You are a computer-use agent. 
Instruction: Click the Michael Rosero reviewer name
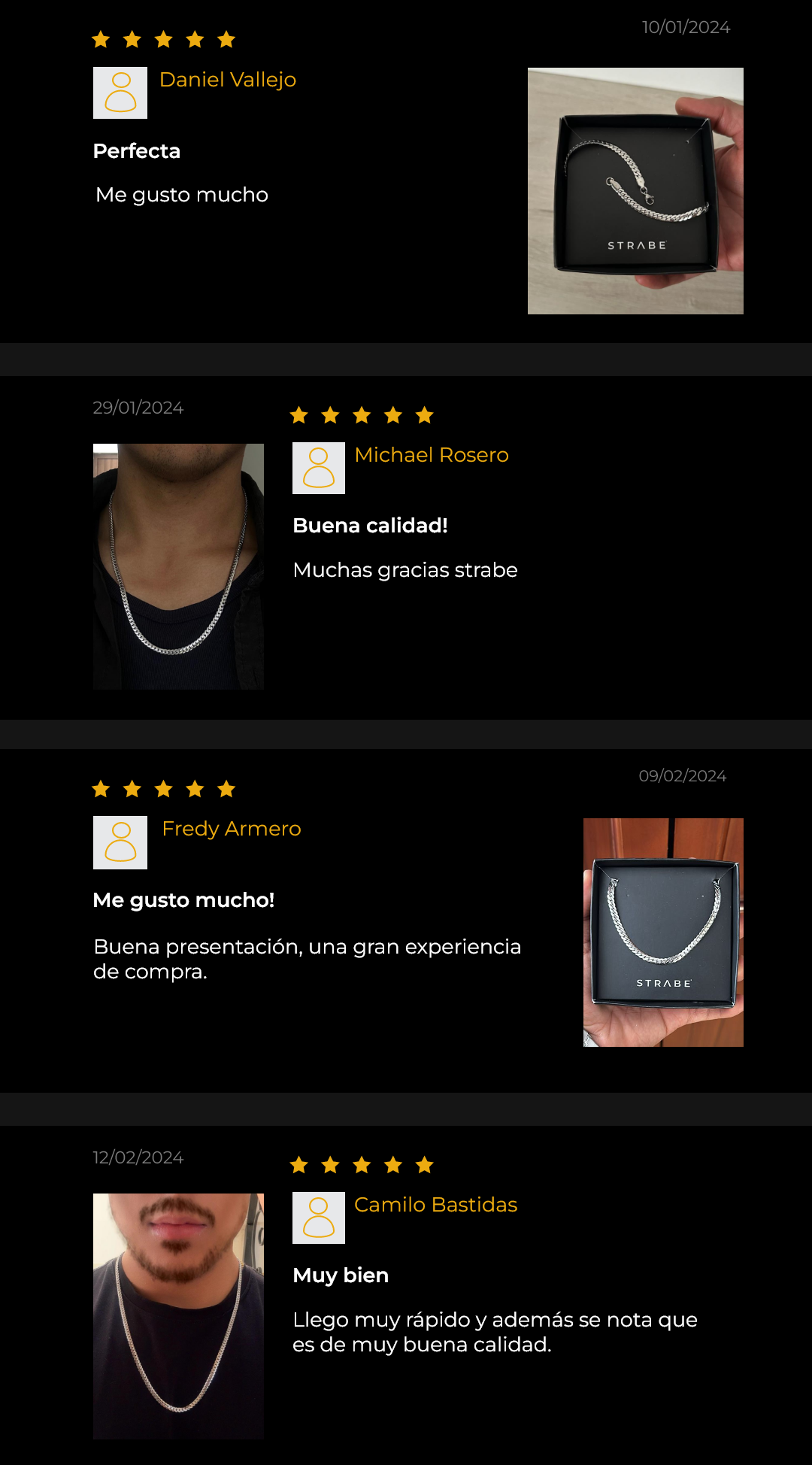point(432,455)
